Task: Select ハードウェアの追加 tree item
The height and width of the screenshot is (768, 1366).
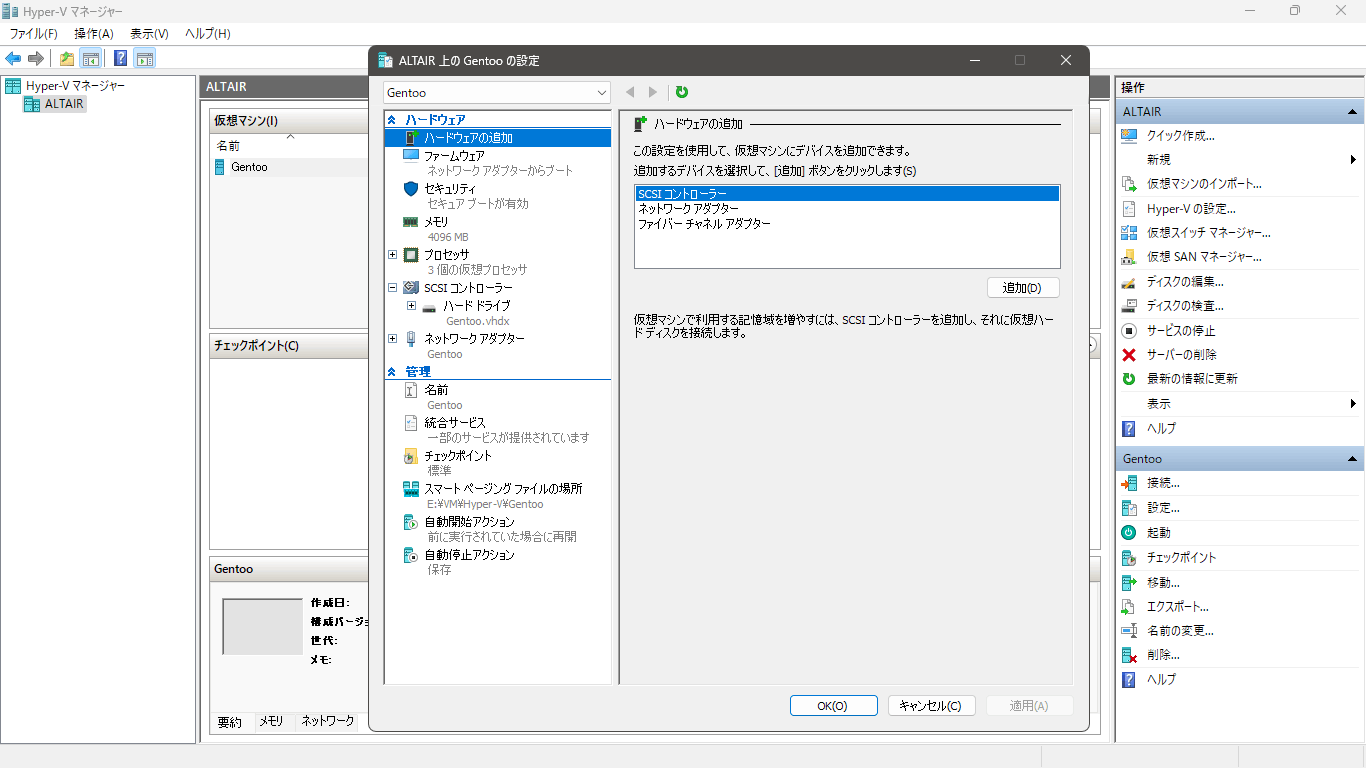Action: click(x=497, y=138)
